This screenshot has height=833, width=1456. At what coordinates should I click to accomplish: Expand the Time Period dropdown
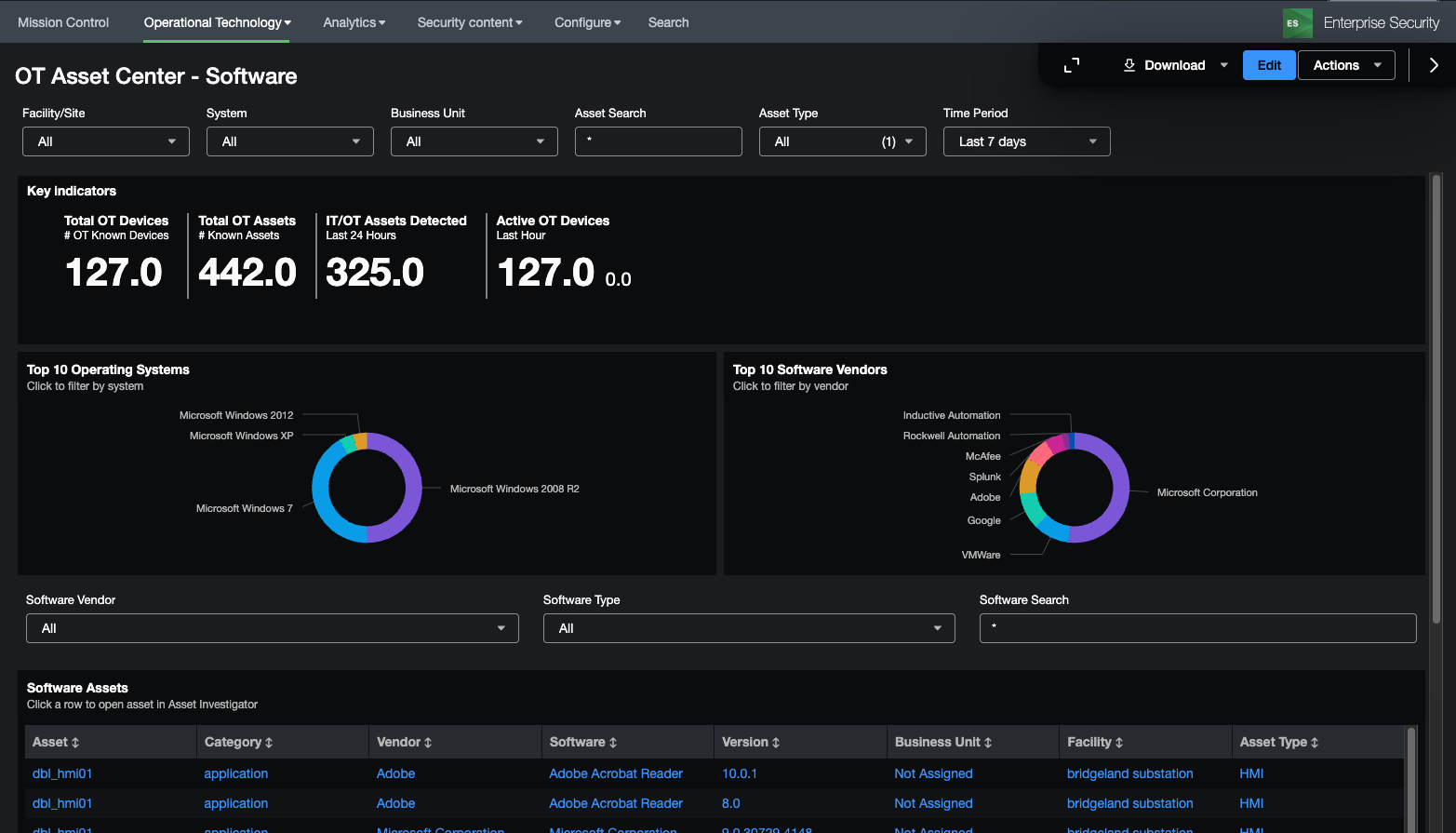tap(1026, 141)
